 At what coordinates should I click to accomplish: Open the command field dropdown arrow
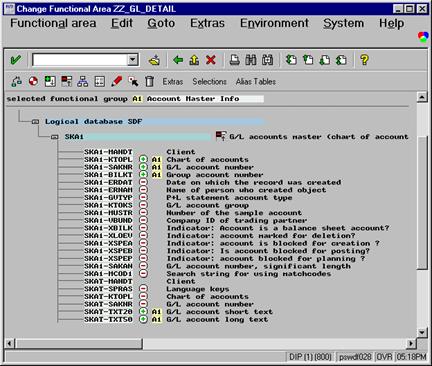[x=133, y=60]
